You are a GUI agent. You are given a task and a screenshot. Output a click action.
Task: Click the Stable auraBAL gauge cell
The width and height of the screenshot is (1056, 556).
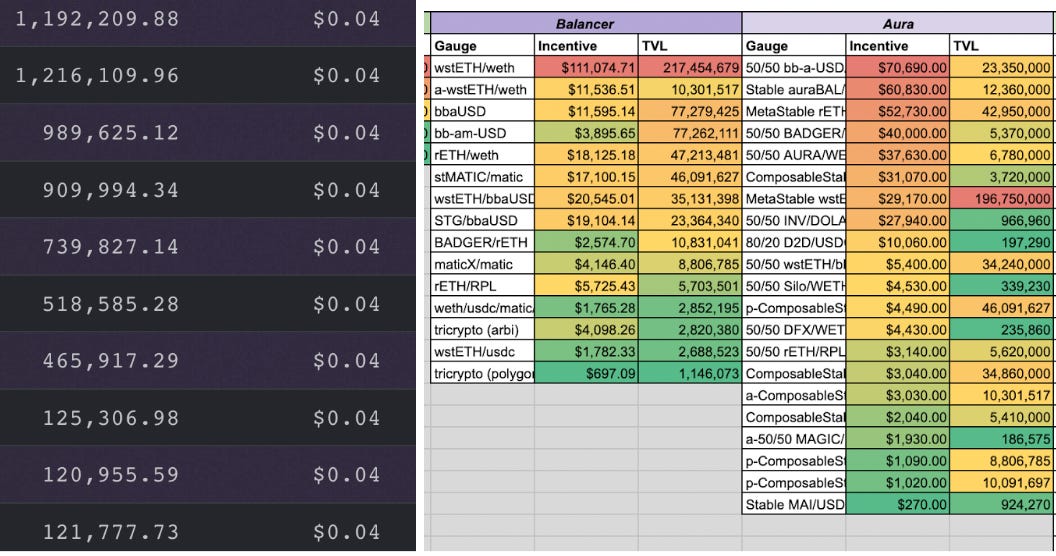tap(794, 90)
